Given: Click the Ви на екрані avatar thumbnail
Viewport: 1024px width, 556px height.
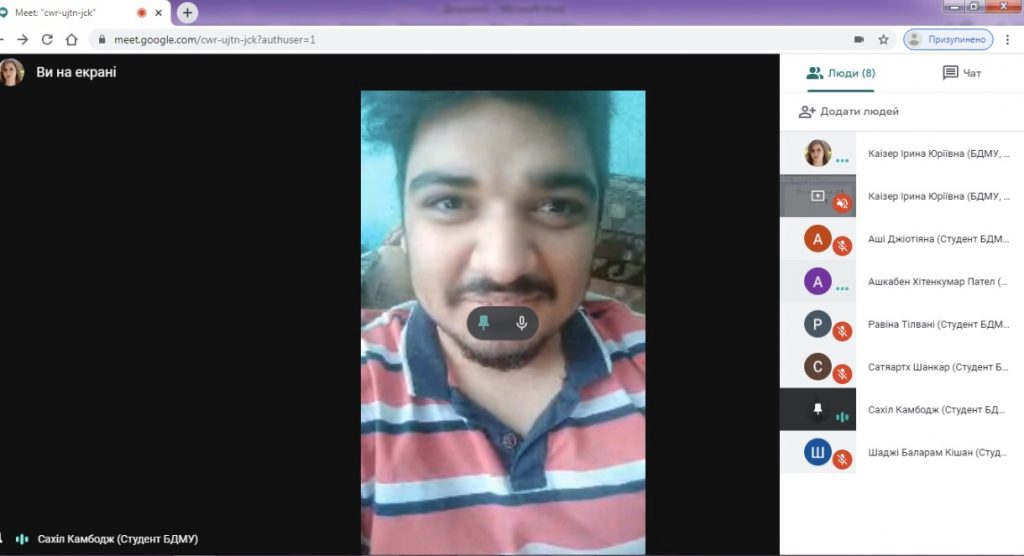Looking at the screenshot, I should click(12, 72).
